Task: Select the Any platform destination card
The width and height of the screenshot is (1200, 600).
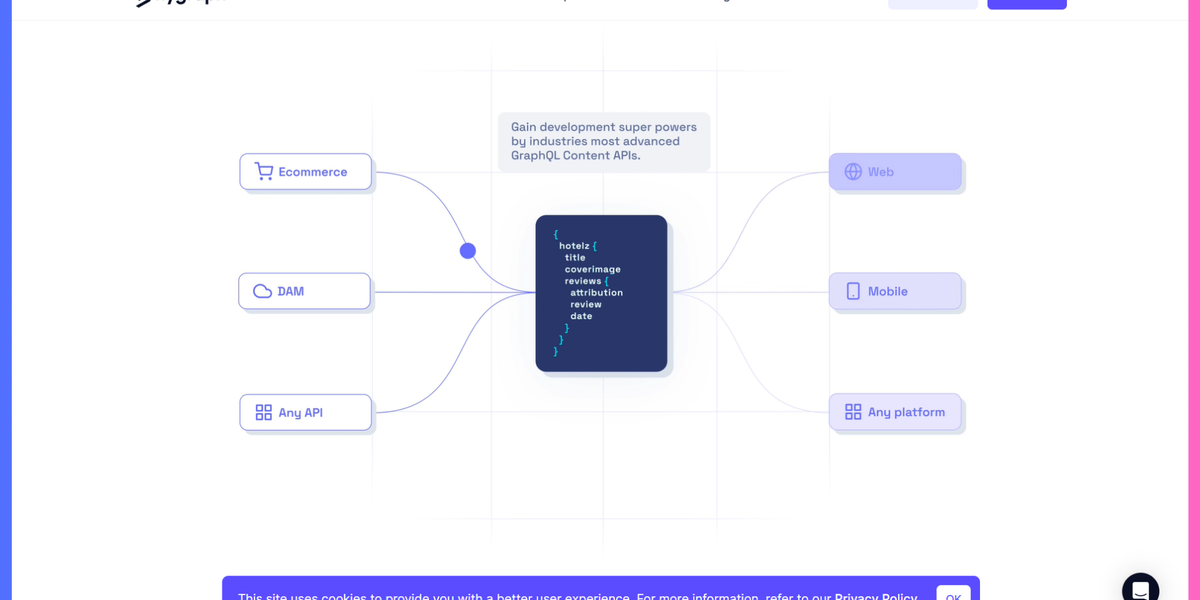Action: [895, 411]
